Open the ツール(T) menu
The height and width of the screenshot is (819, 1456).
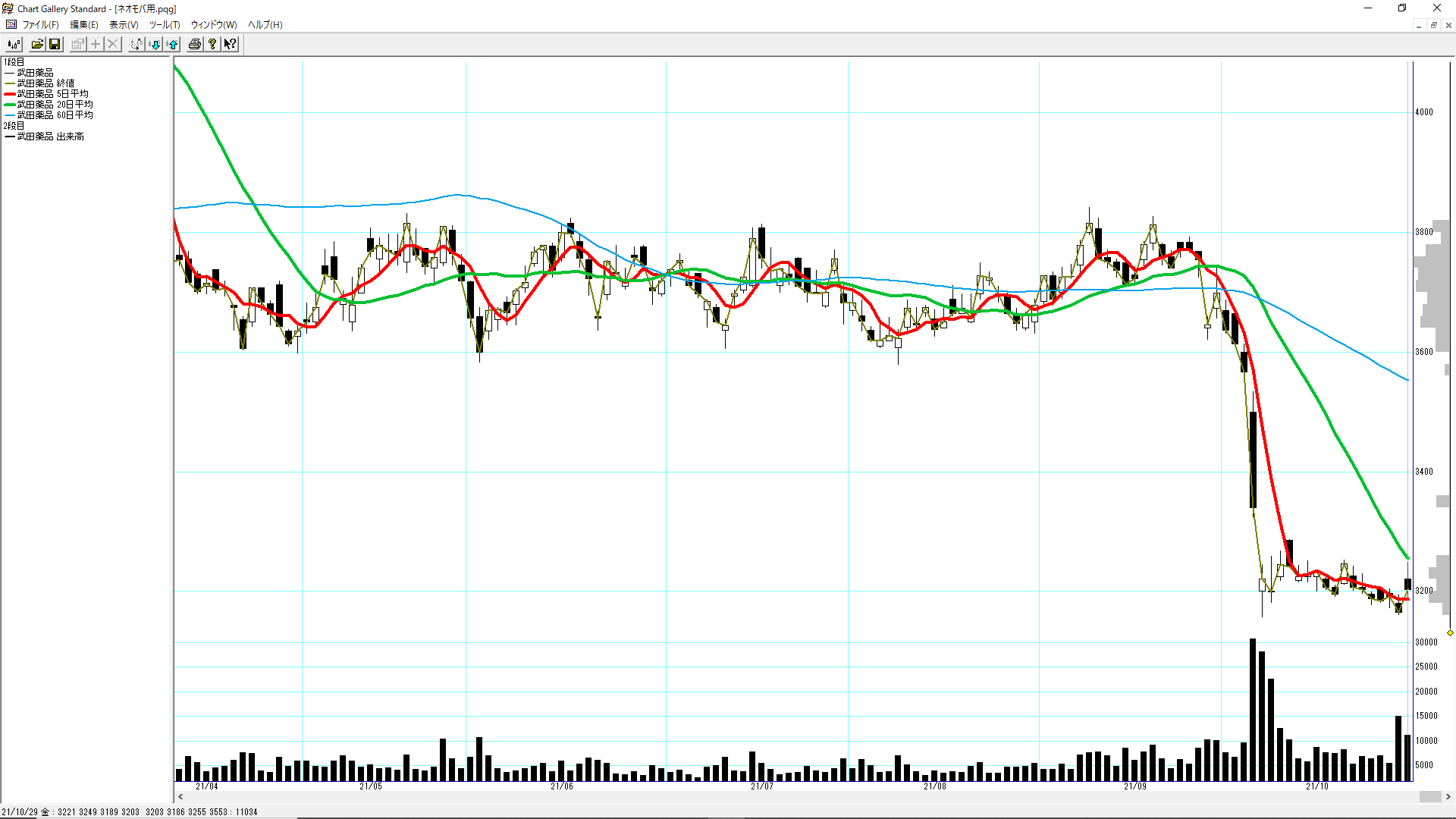pos(165,25)
